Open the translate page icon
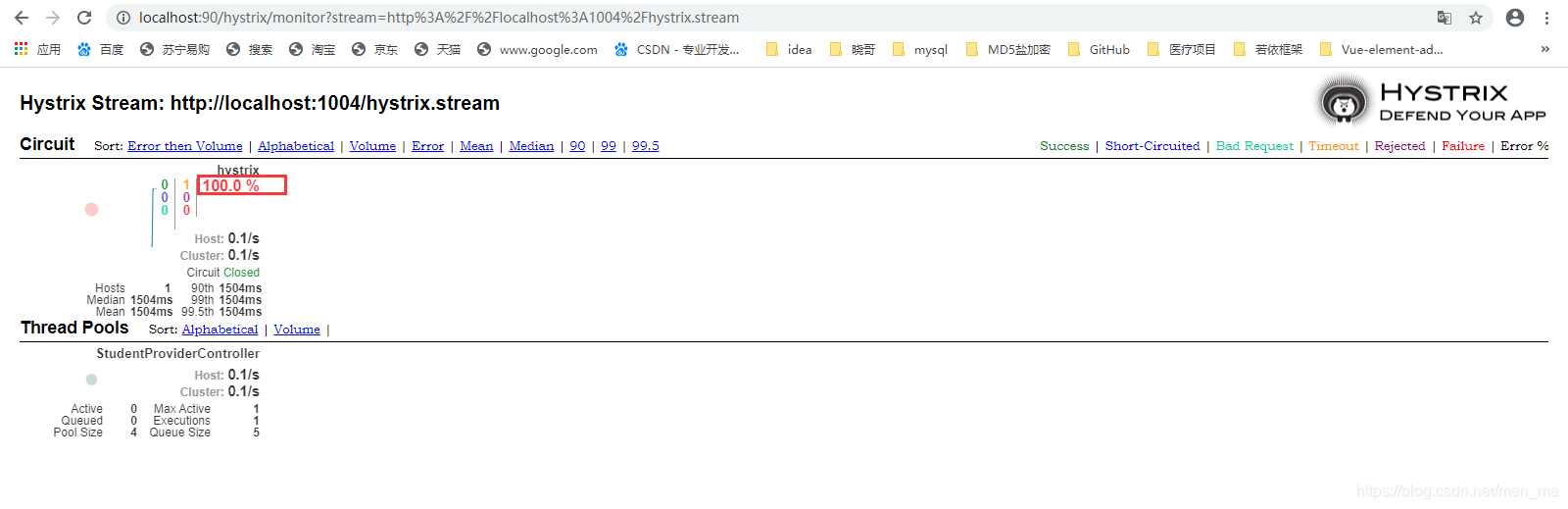 [1445, 18]
